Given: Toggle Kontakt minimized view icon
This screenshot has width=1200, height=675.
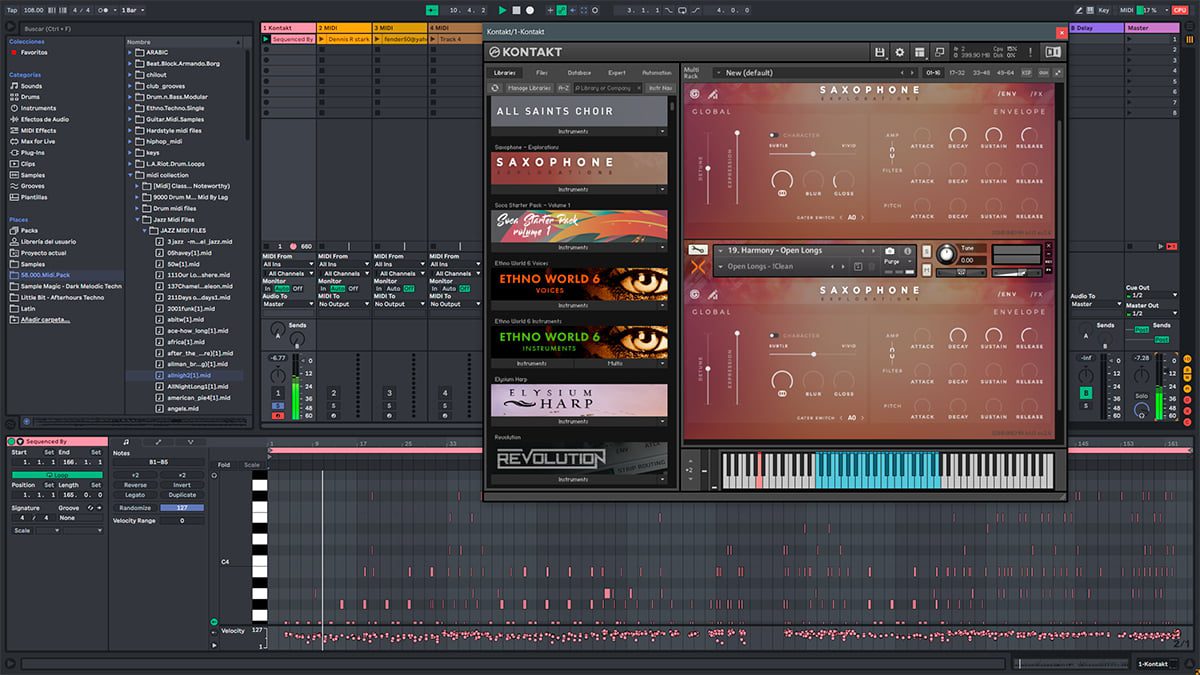Looking at the screenshot, I should click(939, 52).
